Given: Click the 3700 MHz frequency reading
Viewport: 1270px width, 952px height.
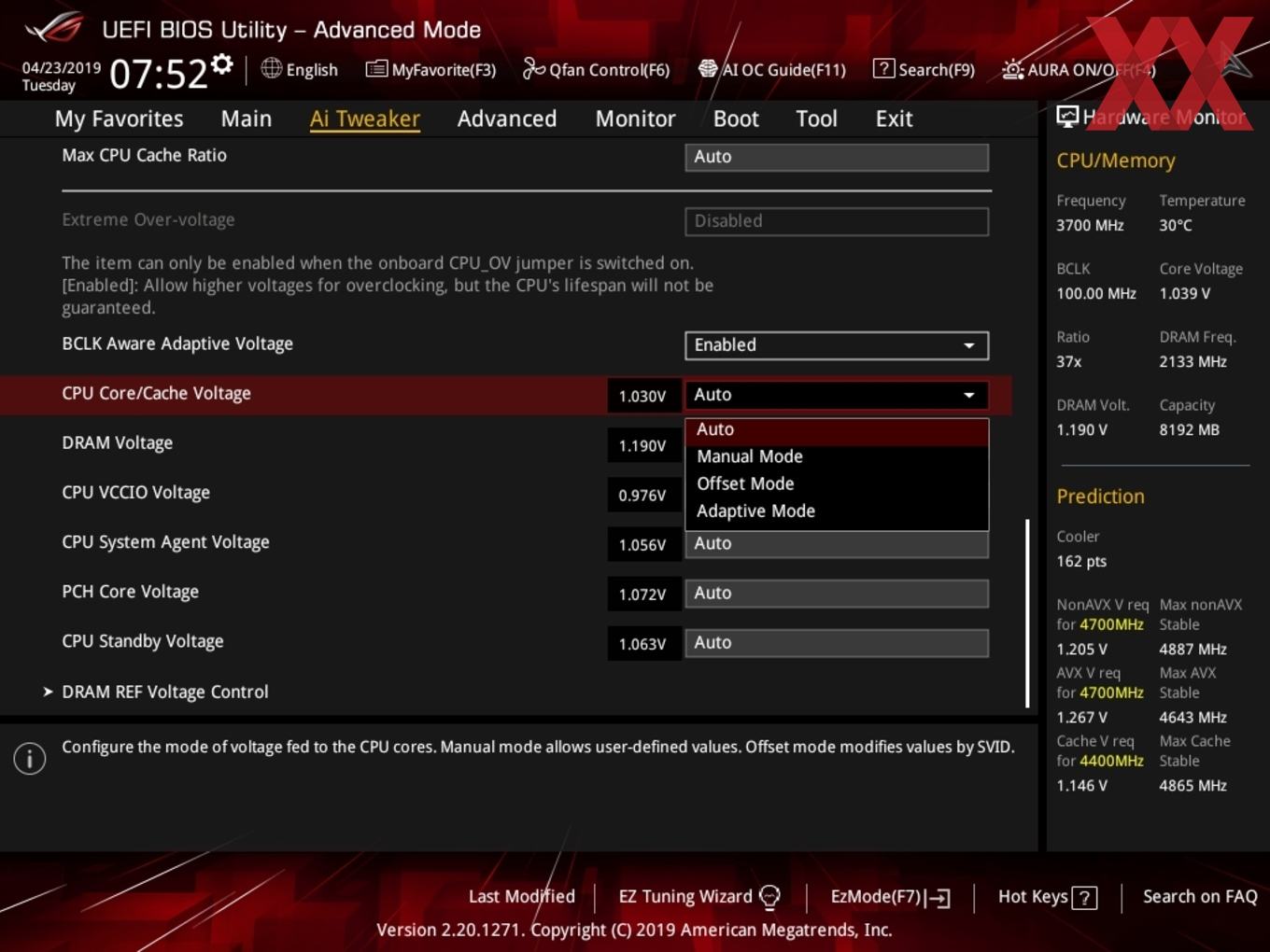Looking at the screenshot, I should [x=1090, y=225].
